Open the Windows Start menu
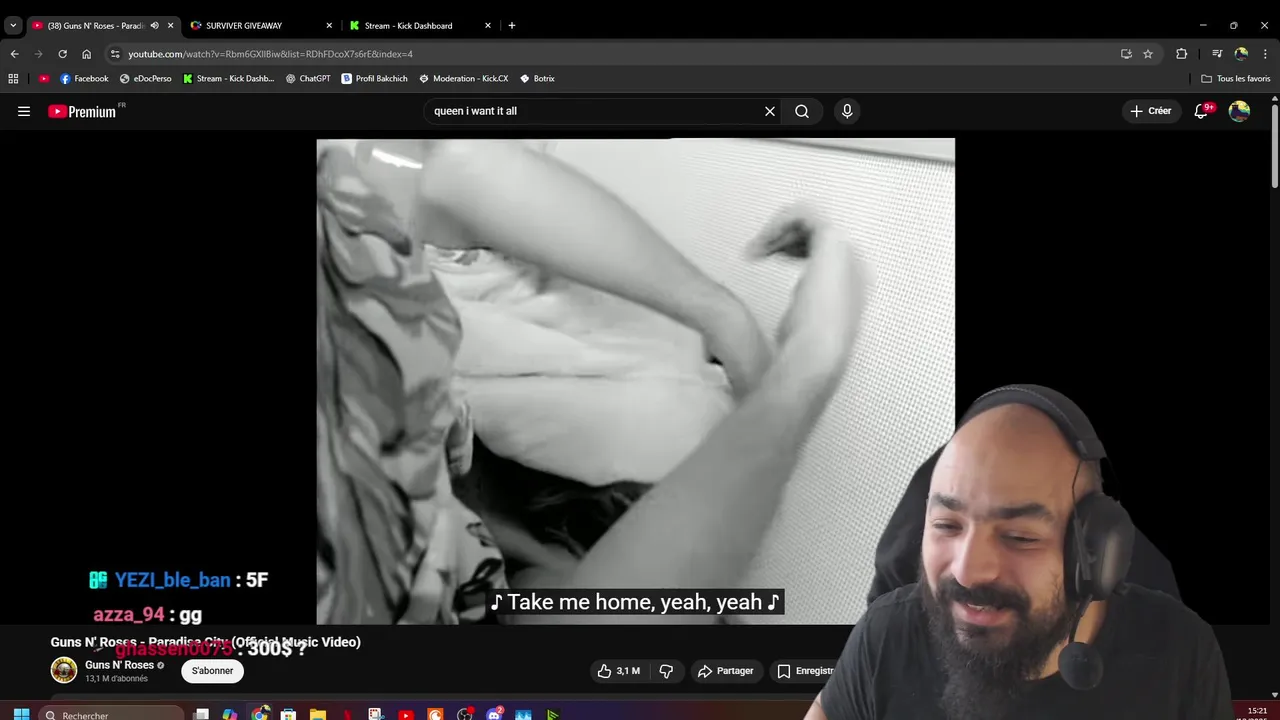Image resolution: width=1280 pixels, height=720 pixels. click(x=21, y=714)
